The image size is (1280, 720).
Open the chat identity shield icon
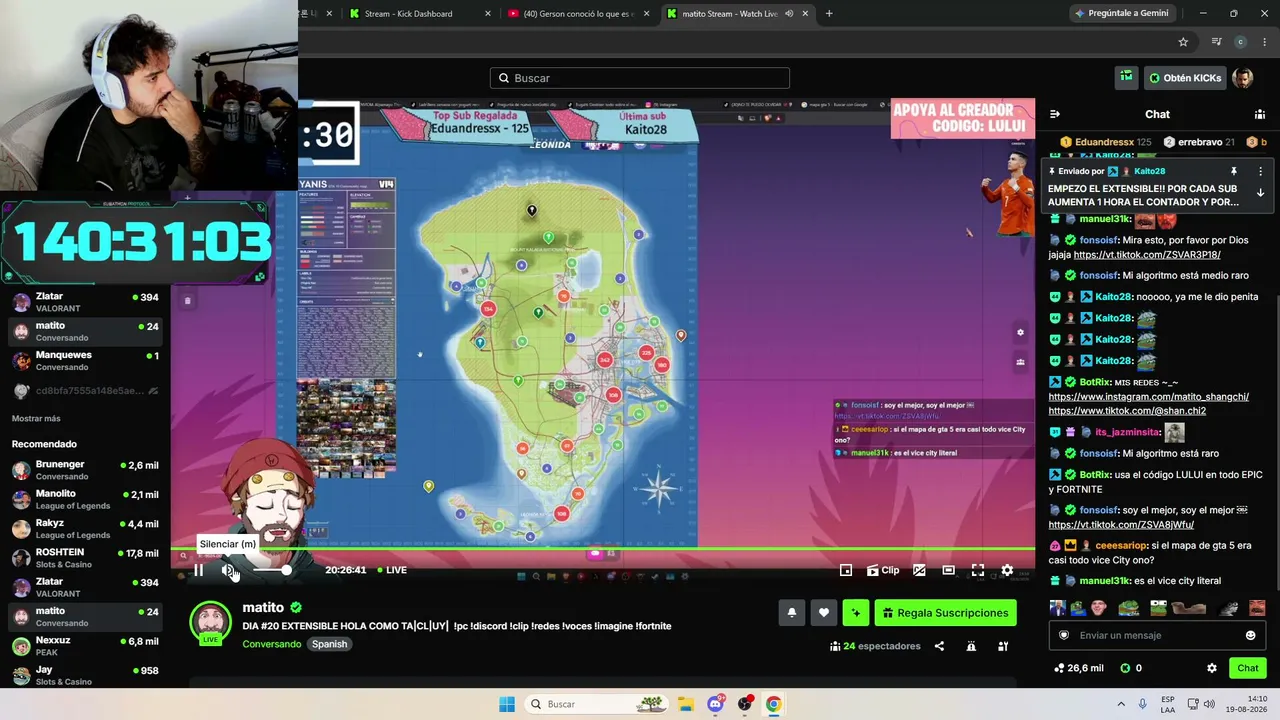pyautogui.click(x=1063, y=635)
